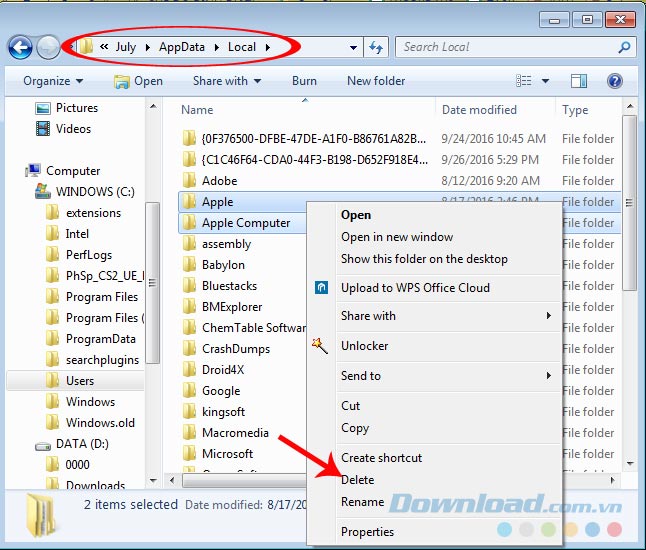The image size is (646, 550).
Task: Click the Droid4X folder icon
Action: (189, 370)
